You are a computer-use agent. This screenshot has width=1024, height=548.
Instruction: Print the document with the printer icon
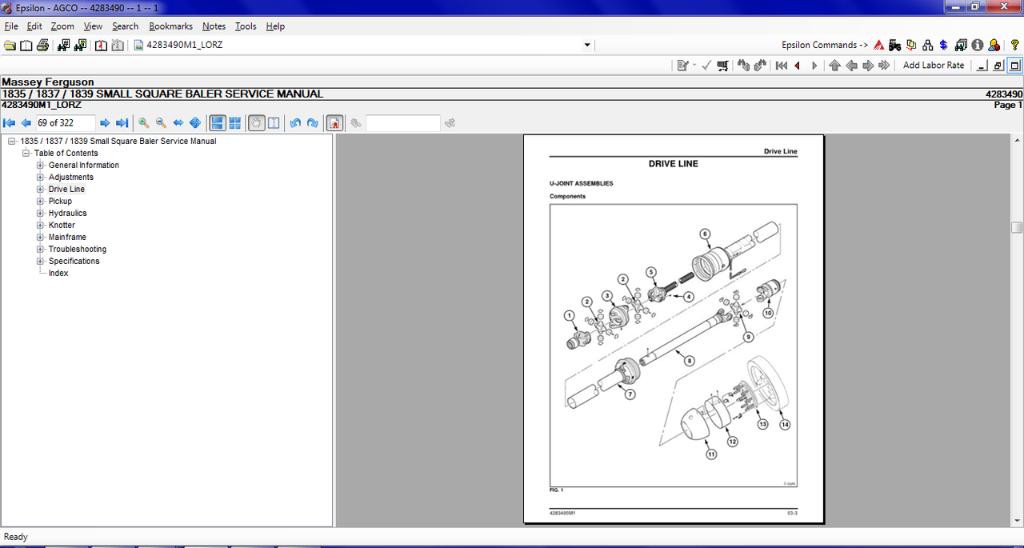point(43,45)
